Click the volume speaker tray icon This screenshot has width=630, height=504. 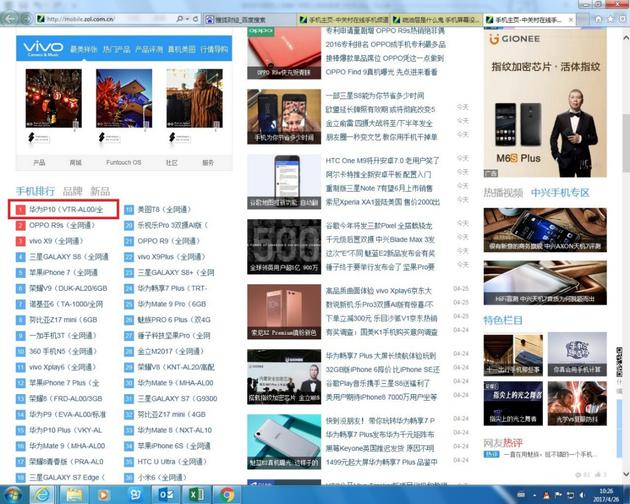click(582, 495)
